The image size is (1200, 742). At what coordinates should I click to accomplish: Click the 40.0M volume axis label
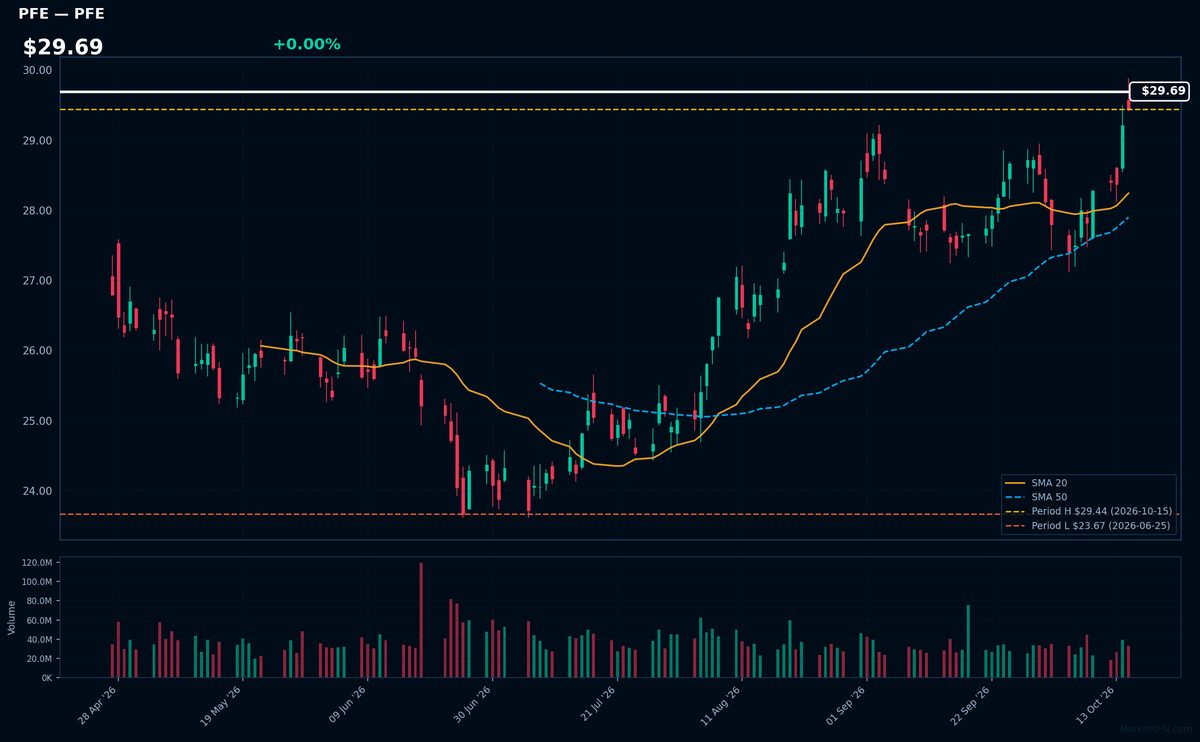[37, 639]
